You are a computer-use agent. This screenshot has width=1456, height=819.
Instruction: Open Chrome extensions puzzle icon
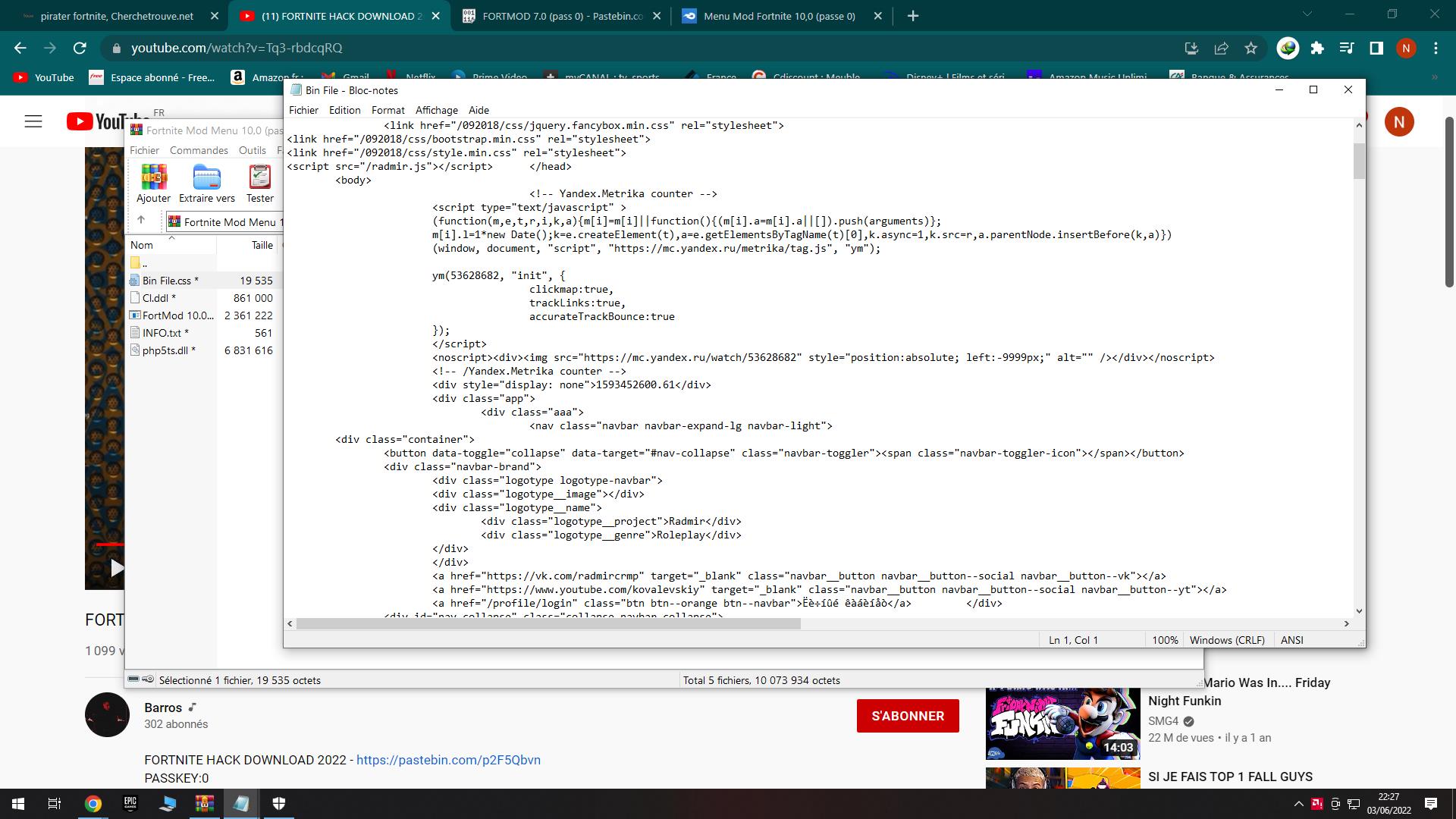click(x=1317, y=48)
